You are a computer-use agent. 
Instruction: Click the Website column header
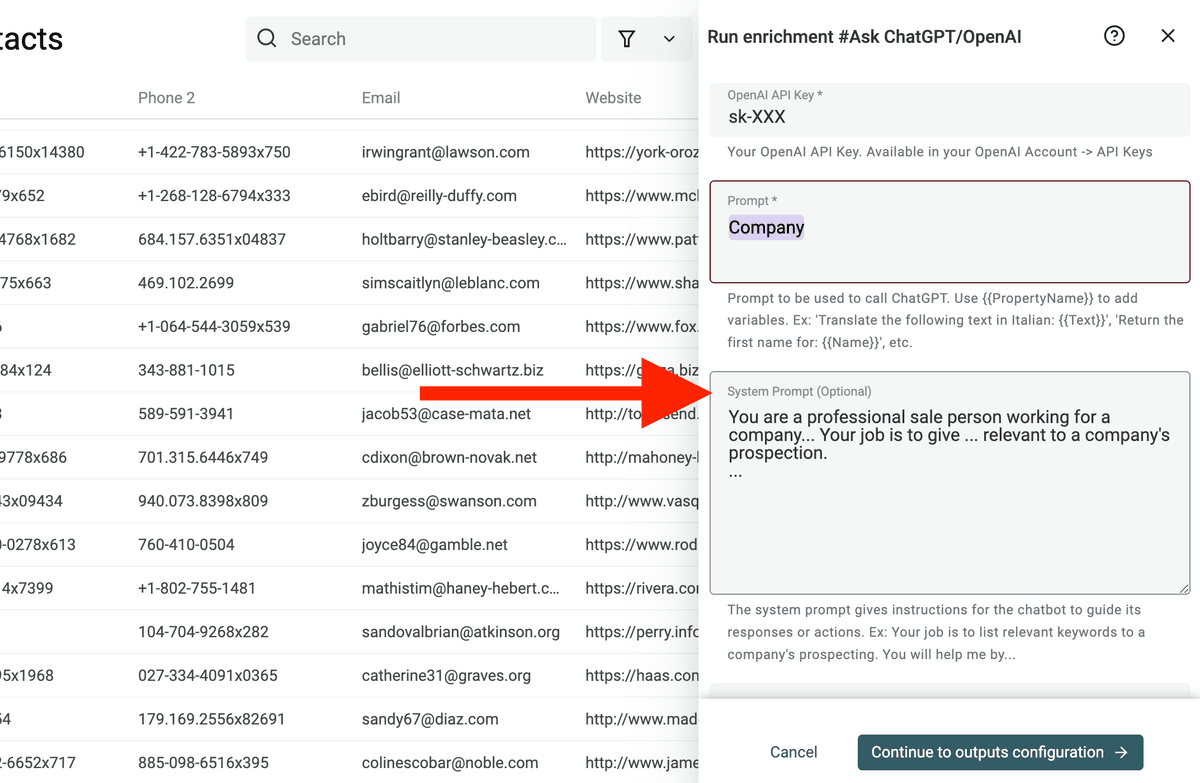coord(613,98)
